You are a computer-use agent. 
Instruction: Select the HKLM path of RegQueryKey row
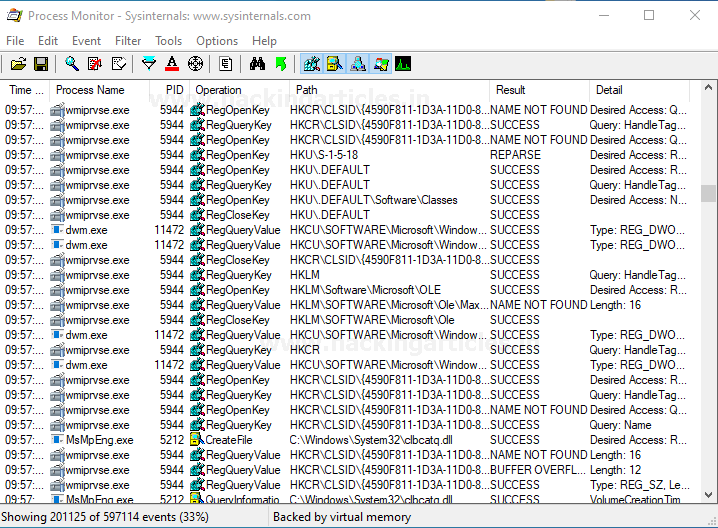pyautogui.click(x=305, y=275)
